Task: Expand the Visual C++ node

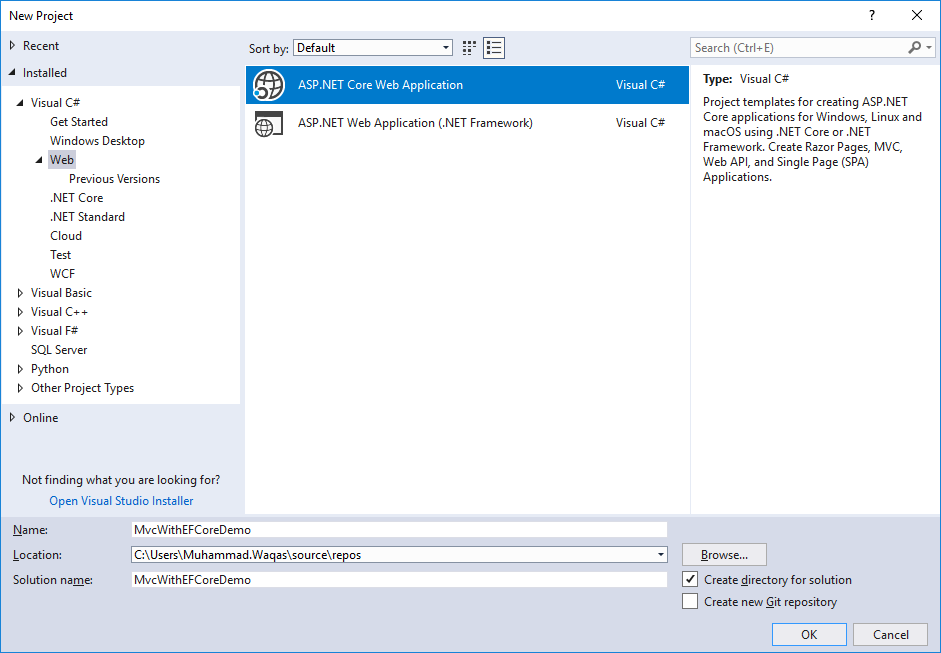Action: 20,312
